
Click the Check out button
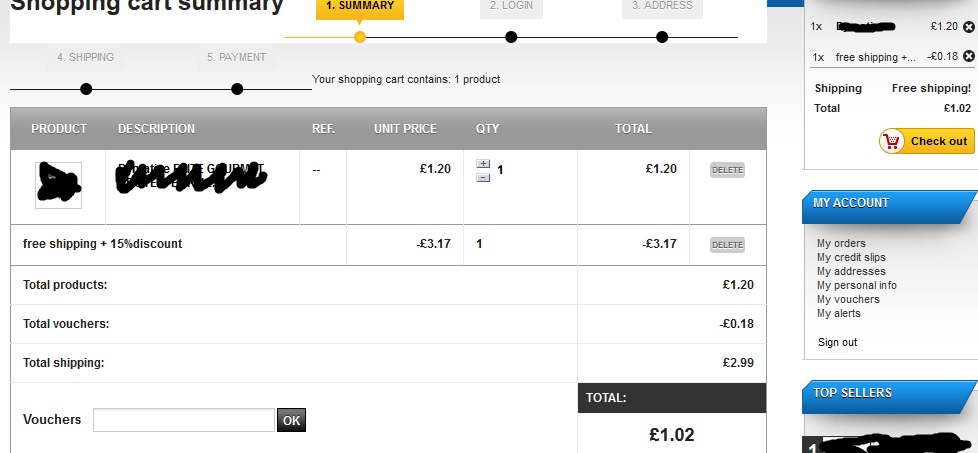926,141
